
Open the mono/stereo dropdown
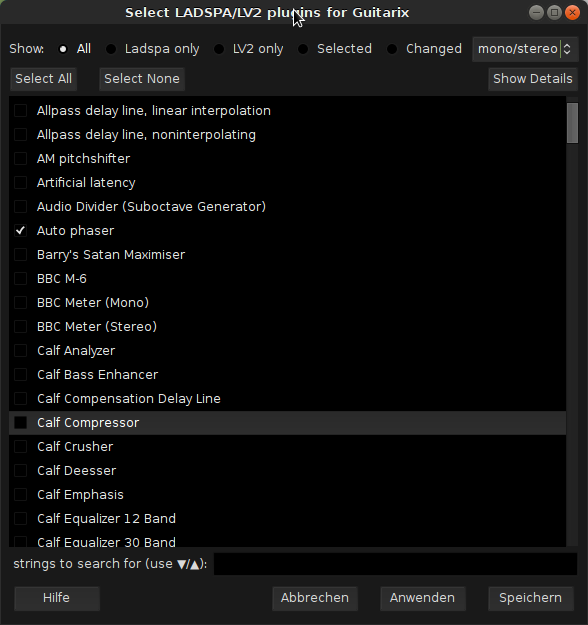click(525, 49)
